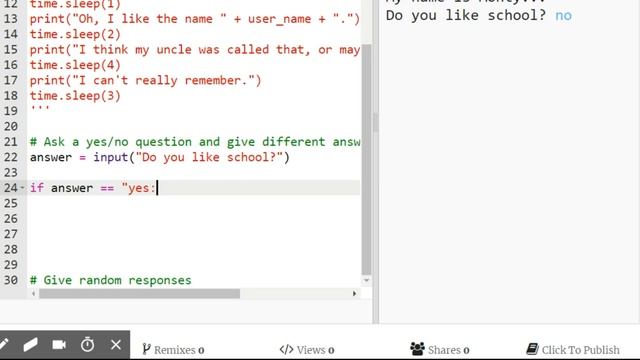This screenshot has height=360, width=640.
Task: Click the left arrow of the horizontal scrollbar
Action: [x=33, y=293]
